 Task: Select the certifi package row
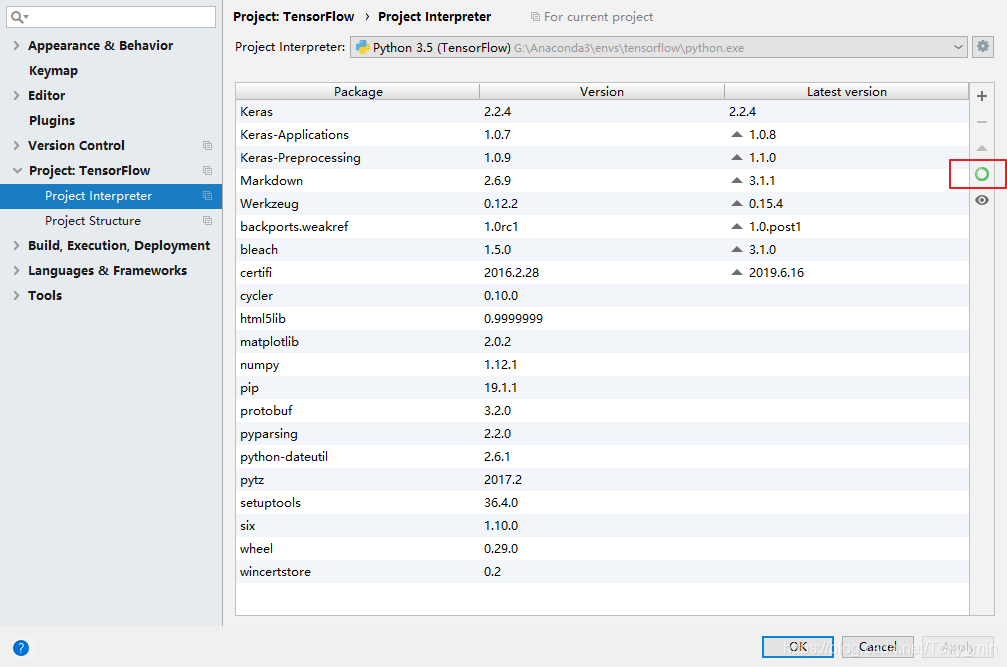pos(602,273)
